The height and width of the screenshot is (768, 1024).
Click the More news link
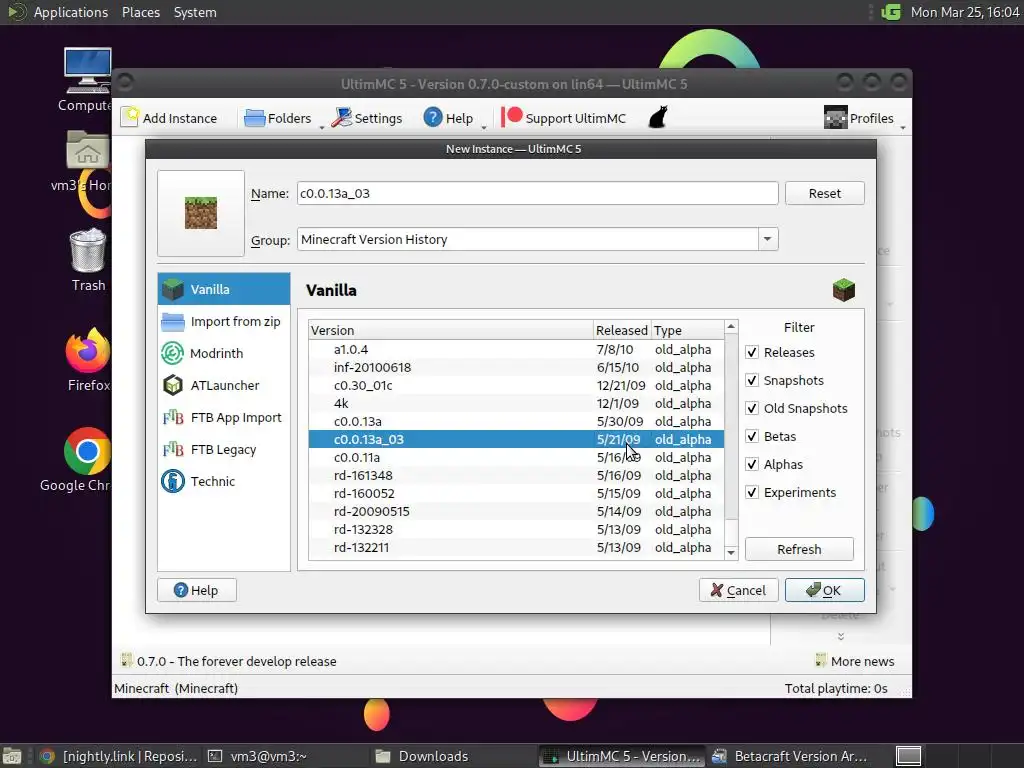[855, 661]
